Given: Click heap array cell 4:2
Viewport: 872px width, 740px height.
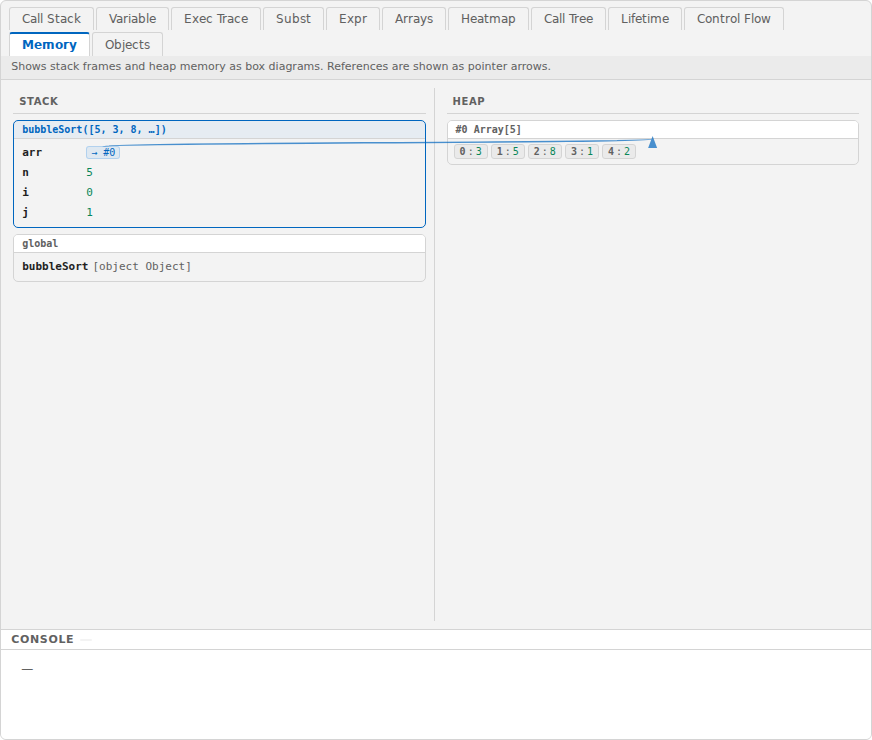Looking at the screenshot, I should 619,151.
